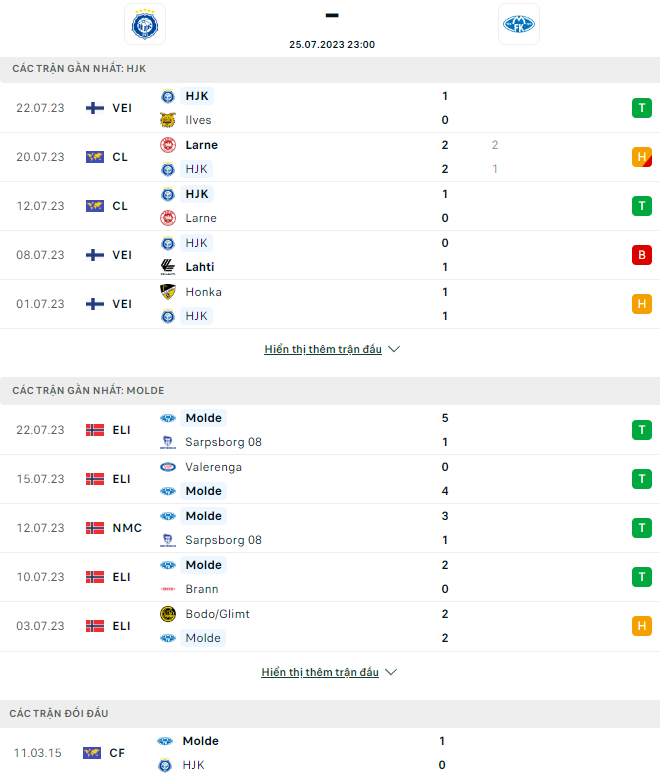Expand more HJK matches via chevron
Viewport: 660px width, 777px height.
coord(394,349)
